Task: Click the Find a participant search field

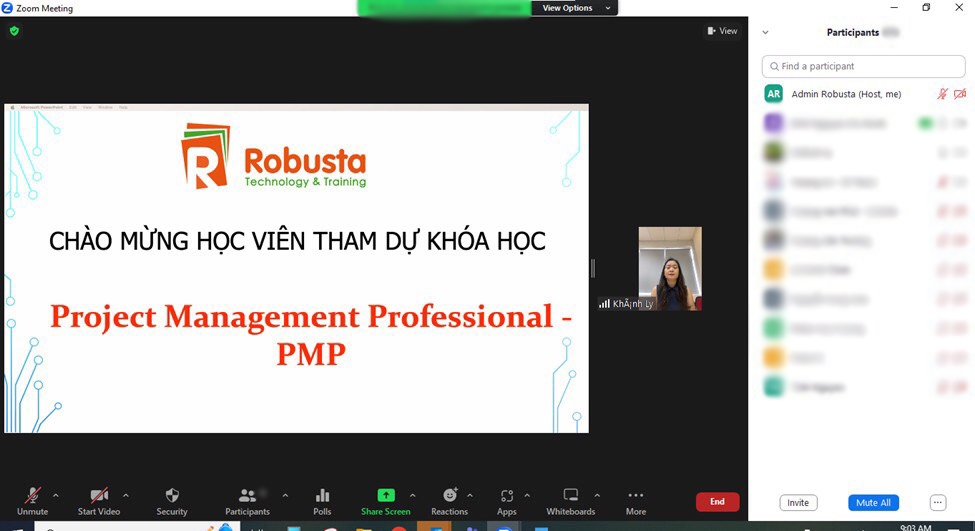Action: tap(863, 66)
